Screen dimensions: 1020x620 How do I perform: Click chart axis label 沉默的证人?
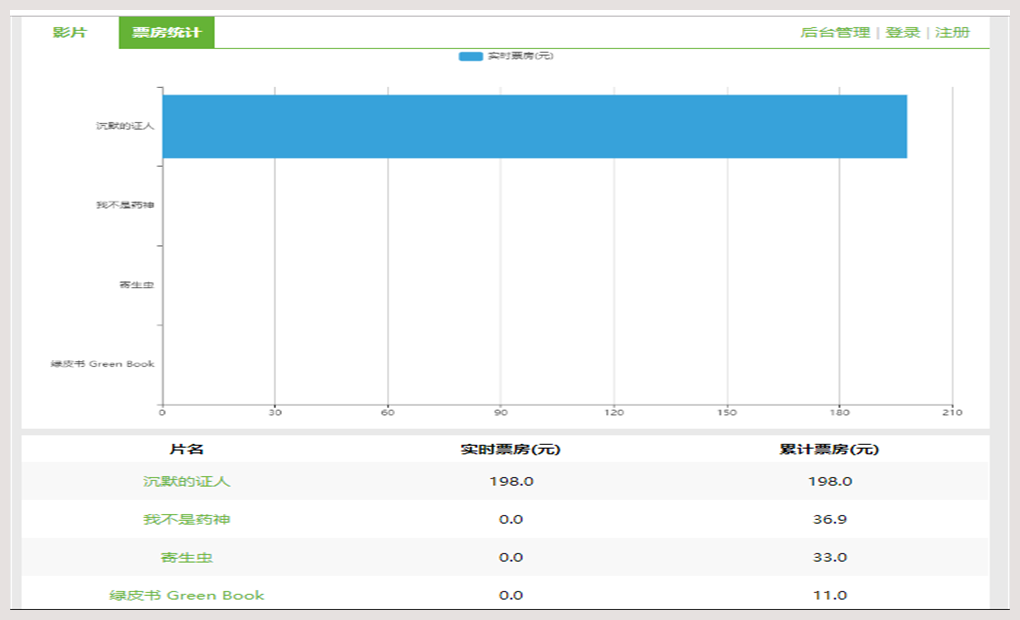tap(125, 126)
